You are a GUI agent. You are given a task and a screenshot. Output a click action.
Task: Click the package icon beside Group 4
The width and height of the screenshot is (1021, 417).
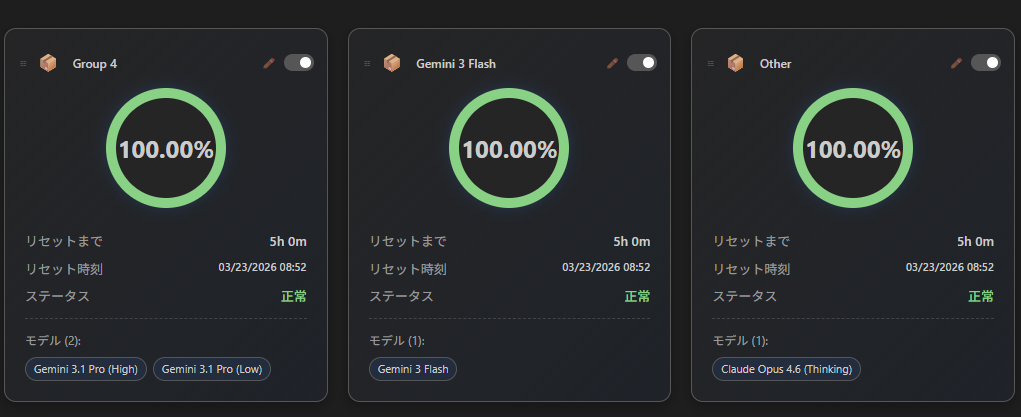[x=48, y=63]
